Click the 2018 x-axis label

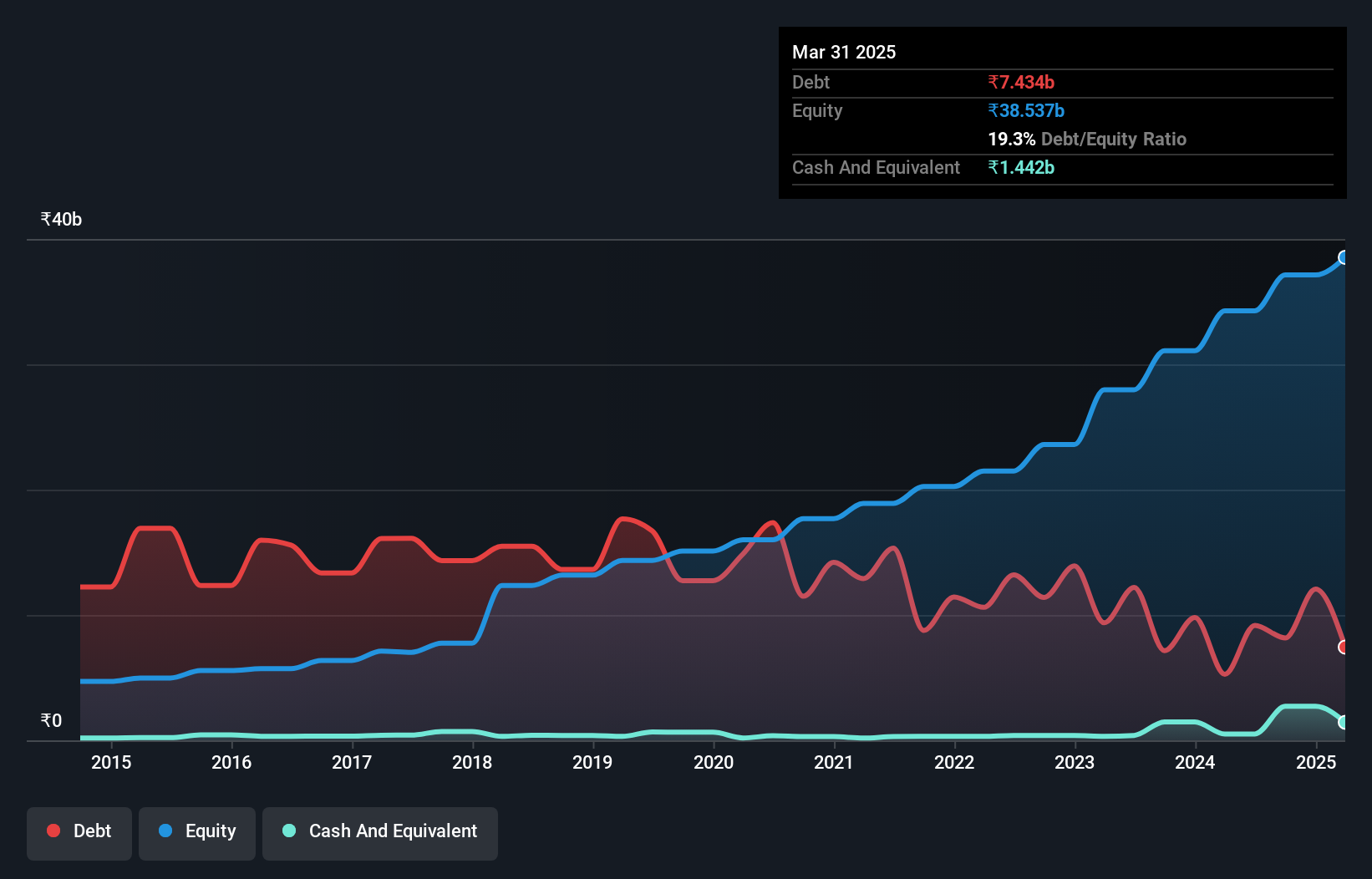pyautogui.click(x=472, y=762)
